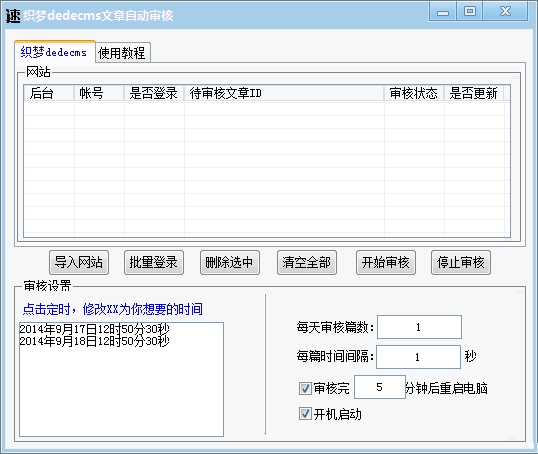The width and height of the screenshot is (538, 454).
Task: Toggle the 审核完 restart computer checkbox
Action: 305,388
